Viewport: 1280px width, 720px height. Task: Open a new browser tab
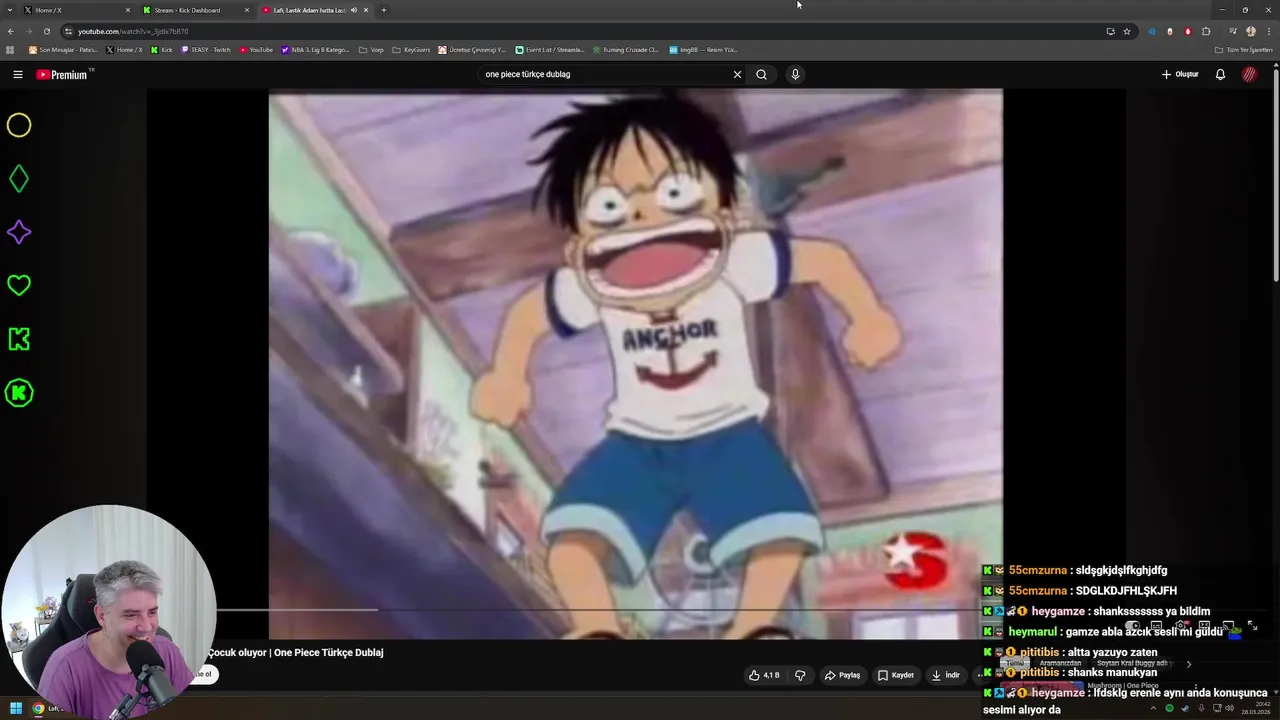click(x=384, y=10)
